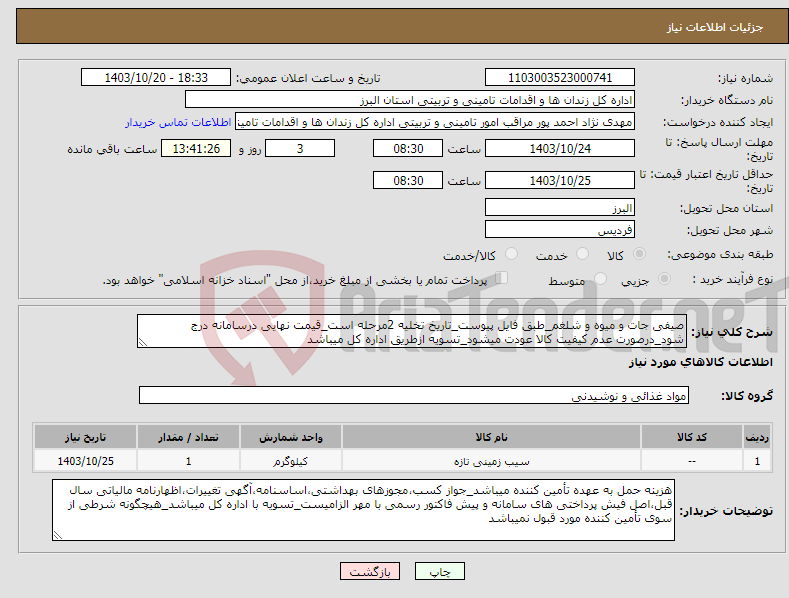Click the response deadline time 08:30 field
The height and width of the screenshot is (598, 789).
click(408, 148)
